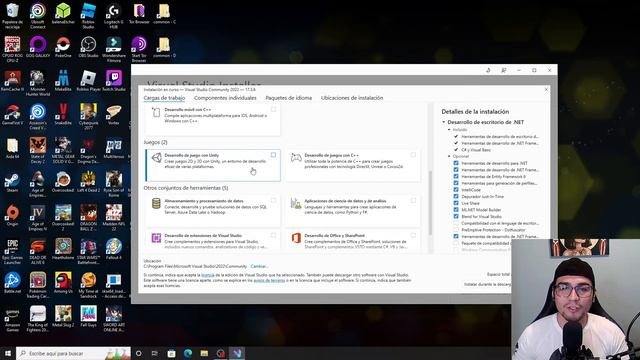Click the data storage database icon
The image size is (640, 360).
[x=156, y=203]
